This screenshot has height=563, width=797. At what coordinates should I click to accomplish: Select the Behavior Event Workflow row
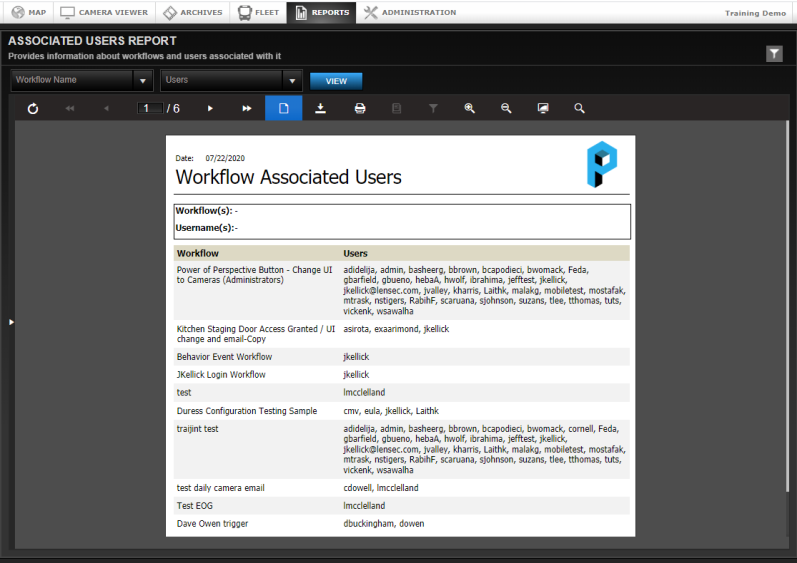point(402,357)
